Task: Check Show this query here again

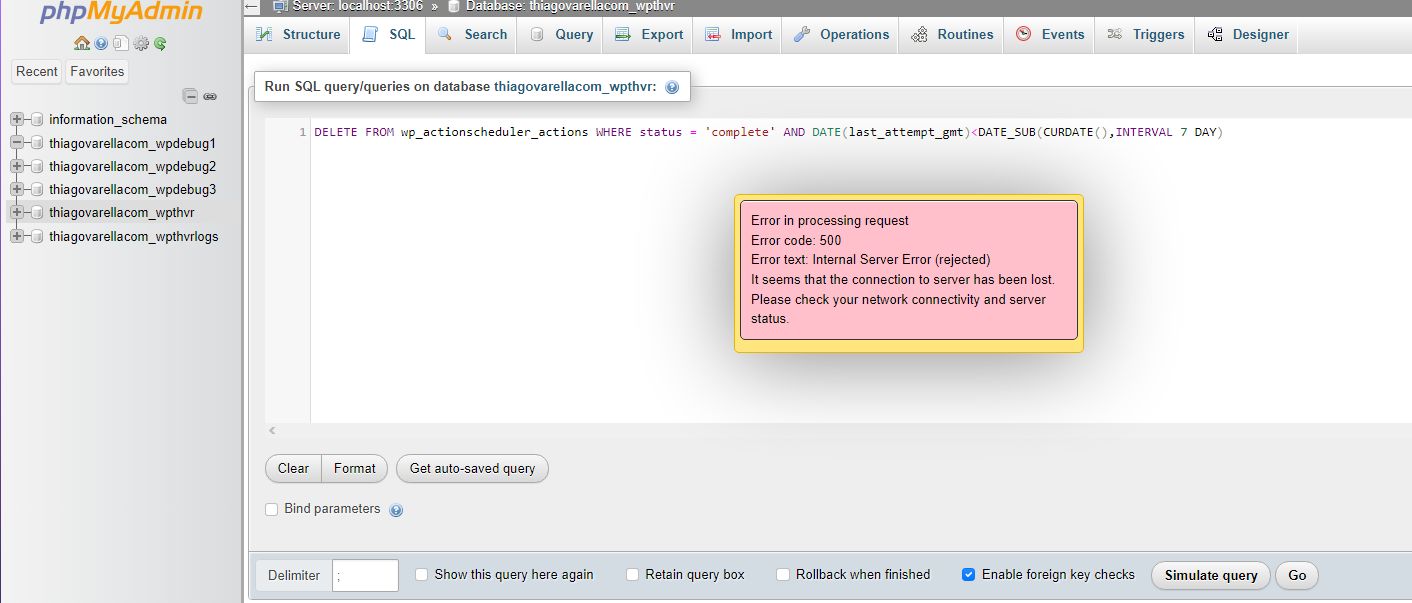Action: [x=421, y=574]
